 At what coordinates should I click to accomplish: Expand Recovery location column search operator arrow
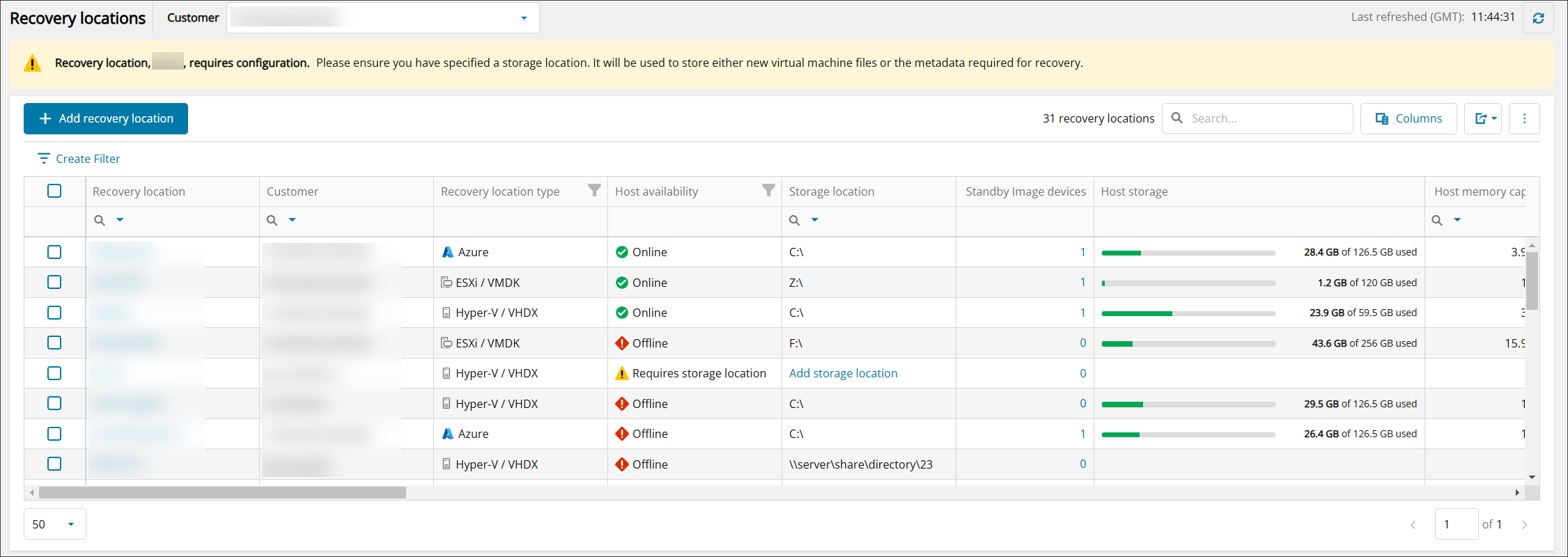[x=120, y=220]
